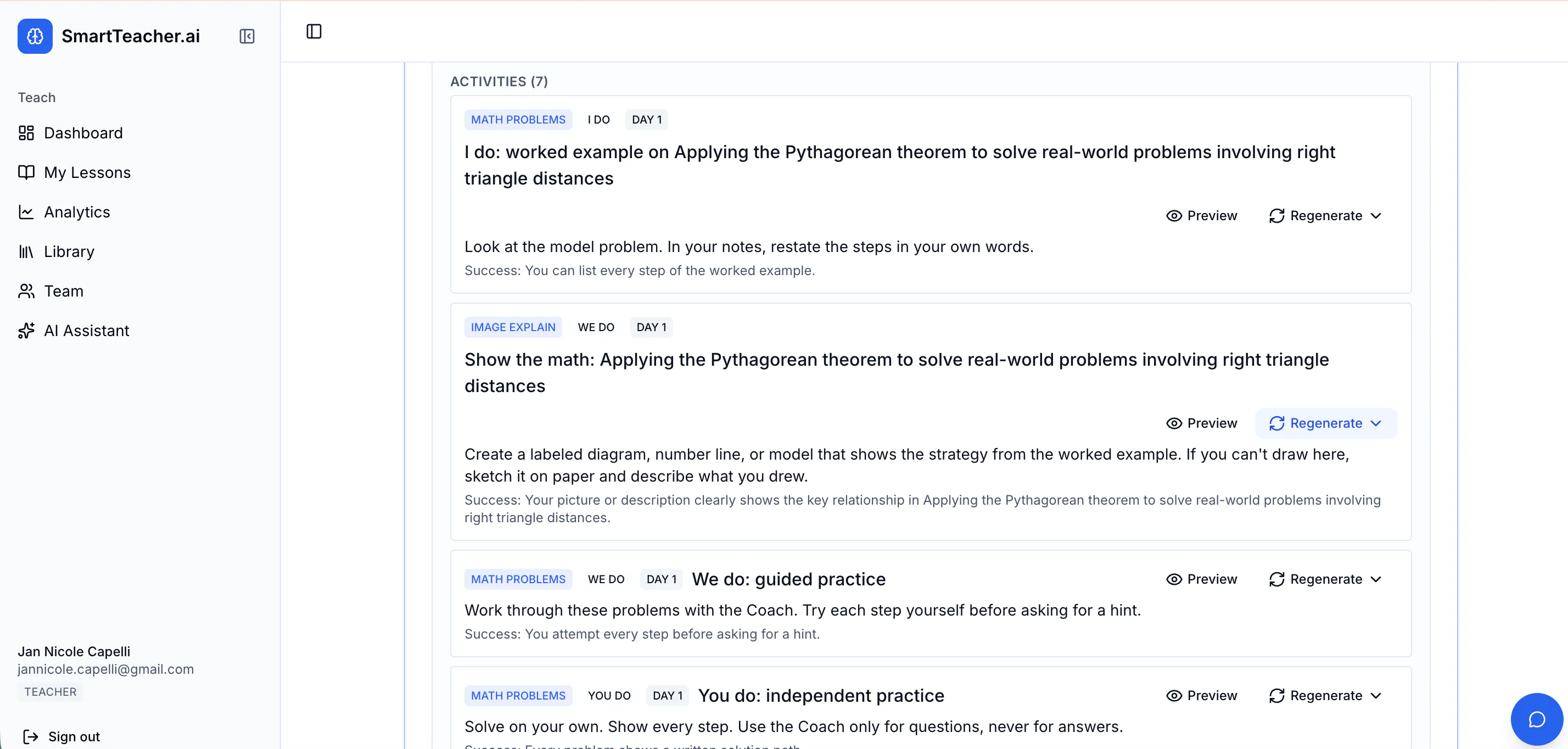Click WE DO badge on guided practice activity
Image resolution: width=1568 pixels, height=749 pixels.
point(606,579)
